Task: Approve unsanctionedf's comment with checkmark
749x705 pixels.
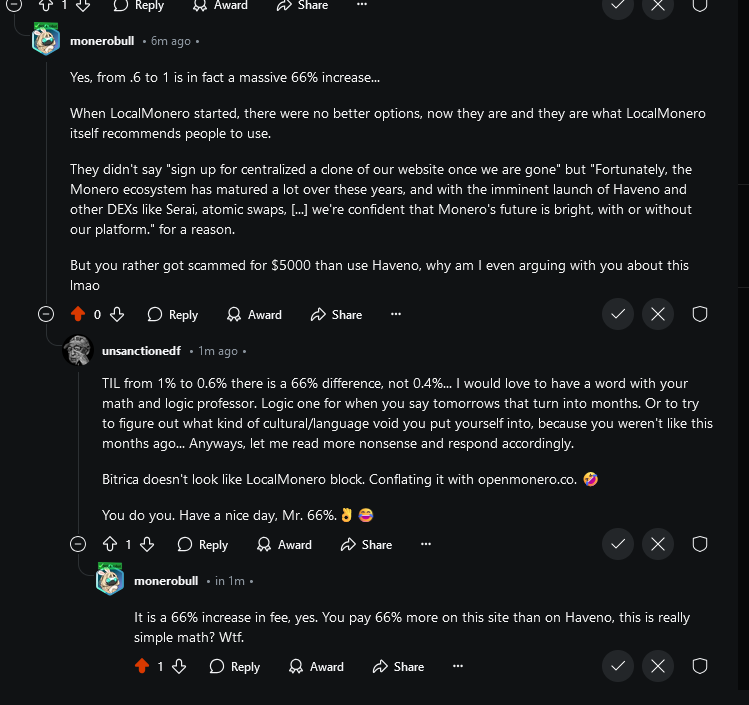Action: tap(618, 544)
